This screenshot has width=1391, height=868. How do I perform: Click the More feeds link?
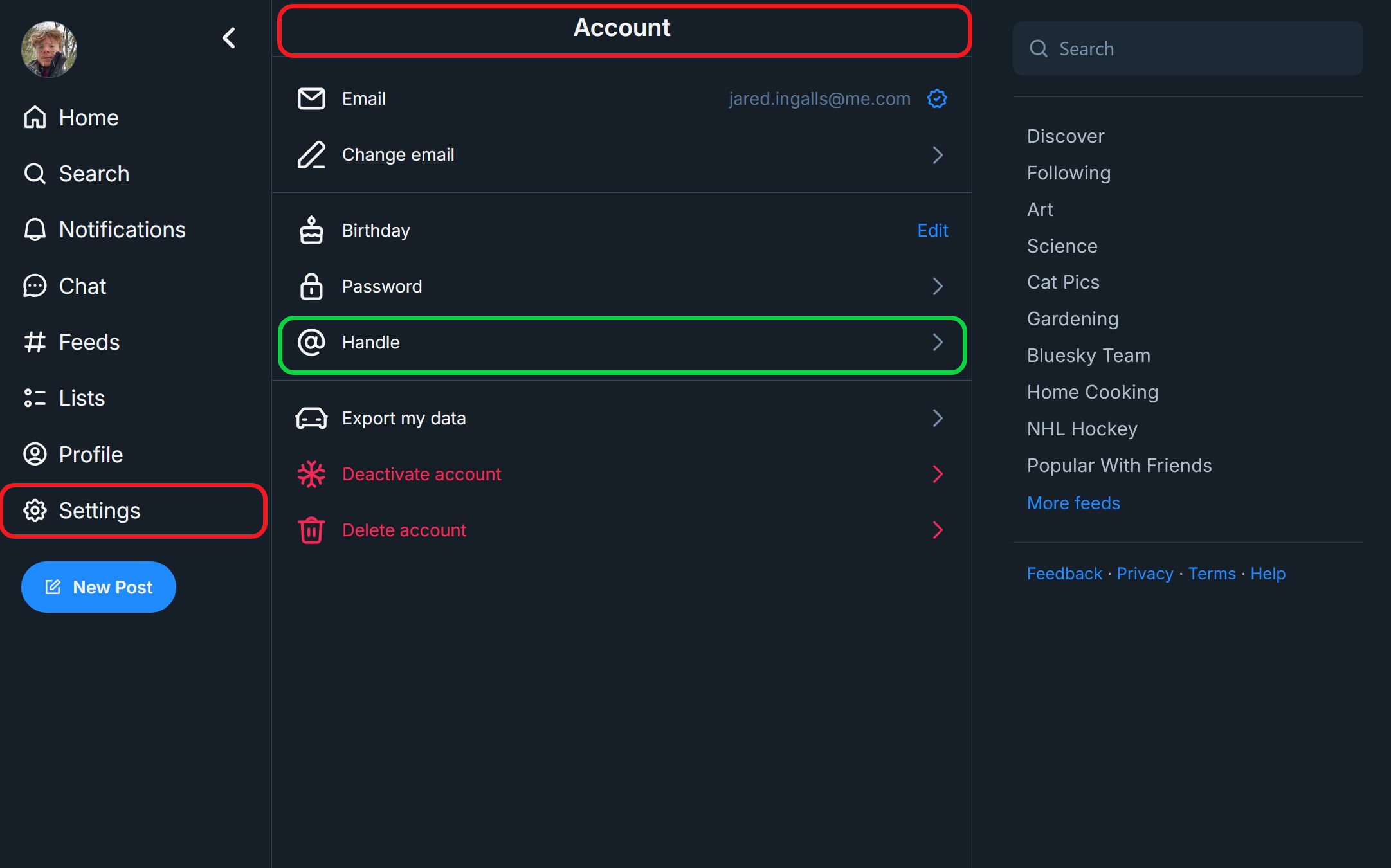1073,503
